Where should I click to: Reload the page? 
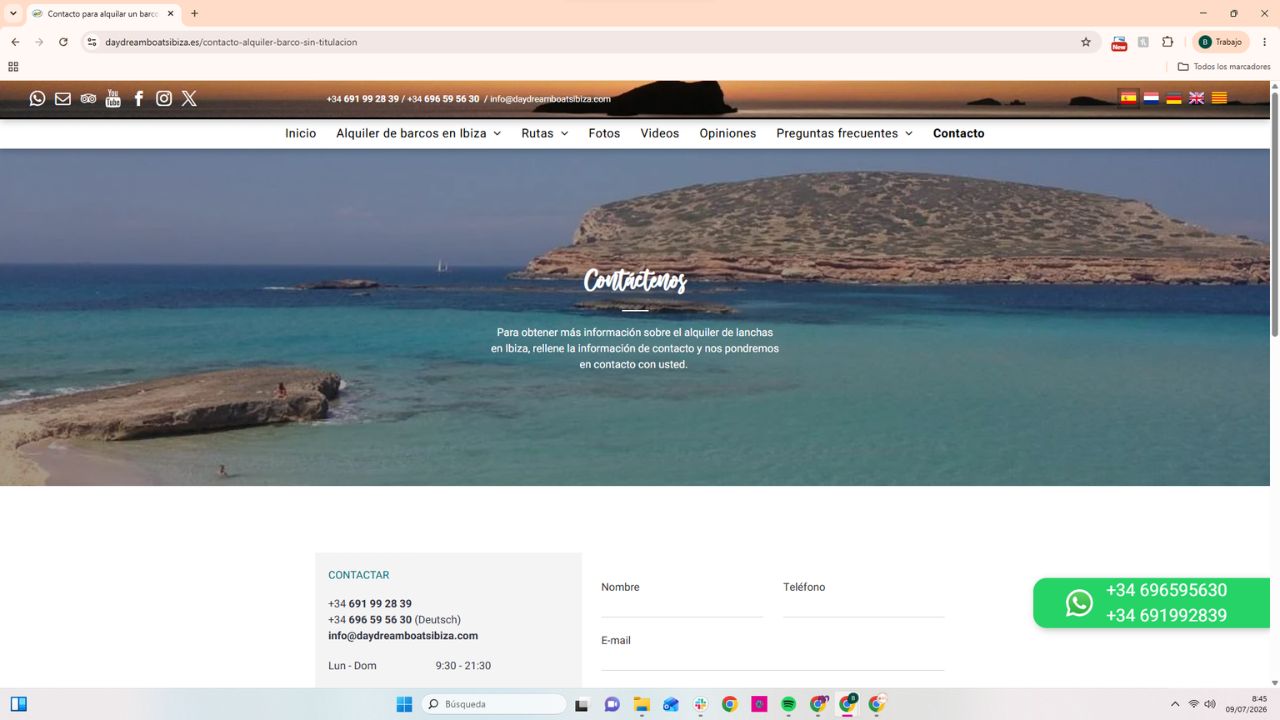(63, 42)
